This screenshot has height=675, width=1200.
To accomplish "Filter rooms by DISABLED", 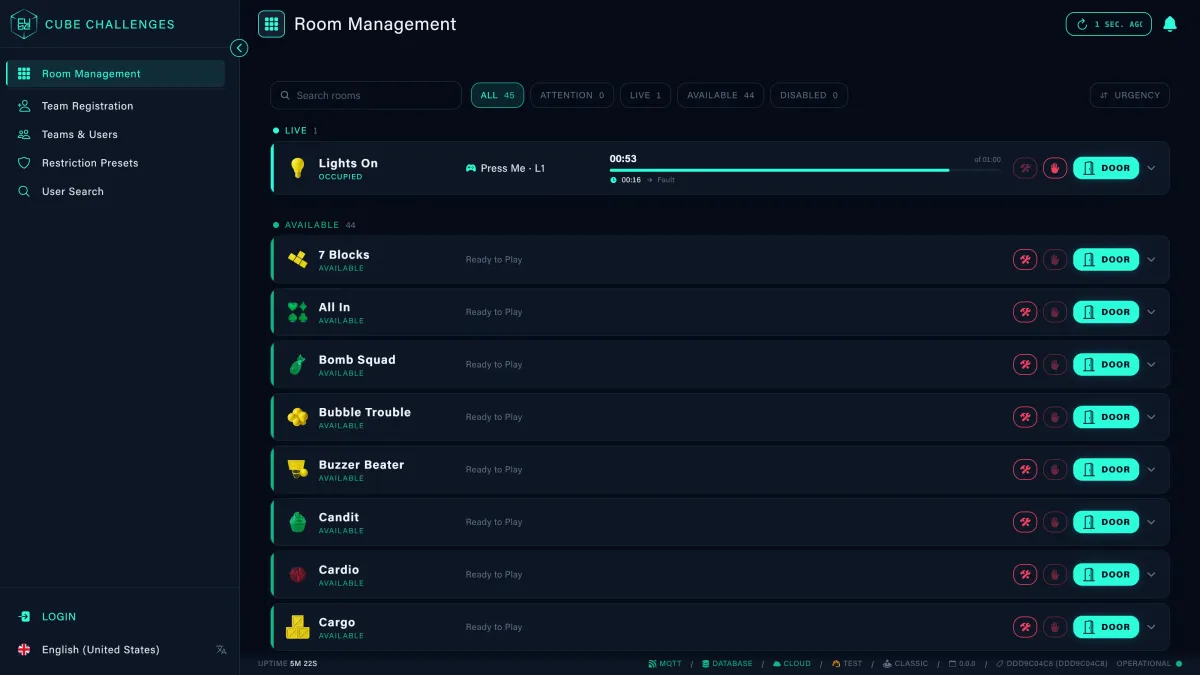I will pos(809,95).
